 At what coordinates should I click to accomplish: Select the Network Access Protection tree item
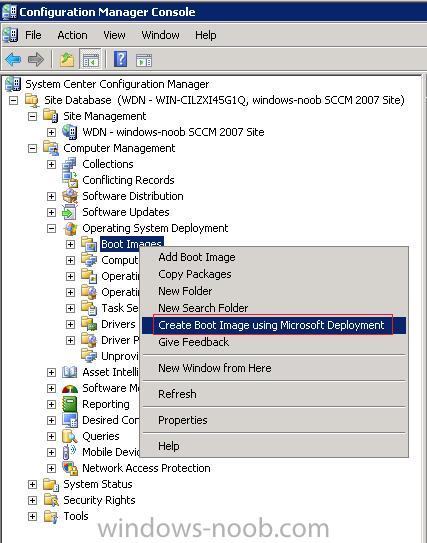point(146,468)
